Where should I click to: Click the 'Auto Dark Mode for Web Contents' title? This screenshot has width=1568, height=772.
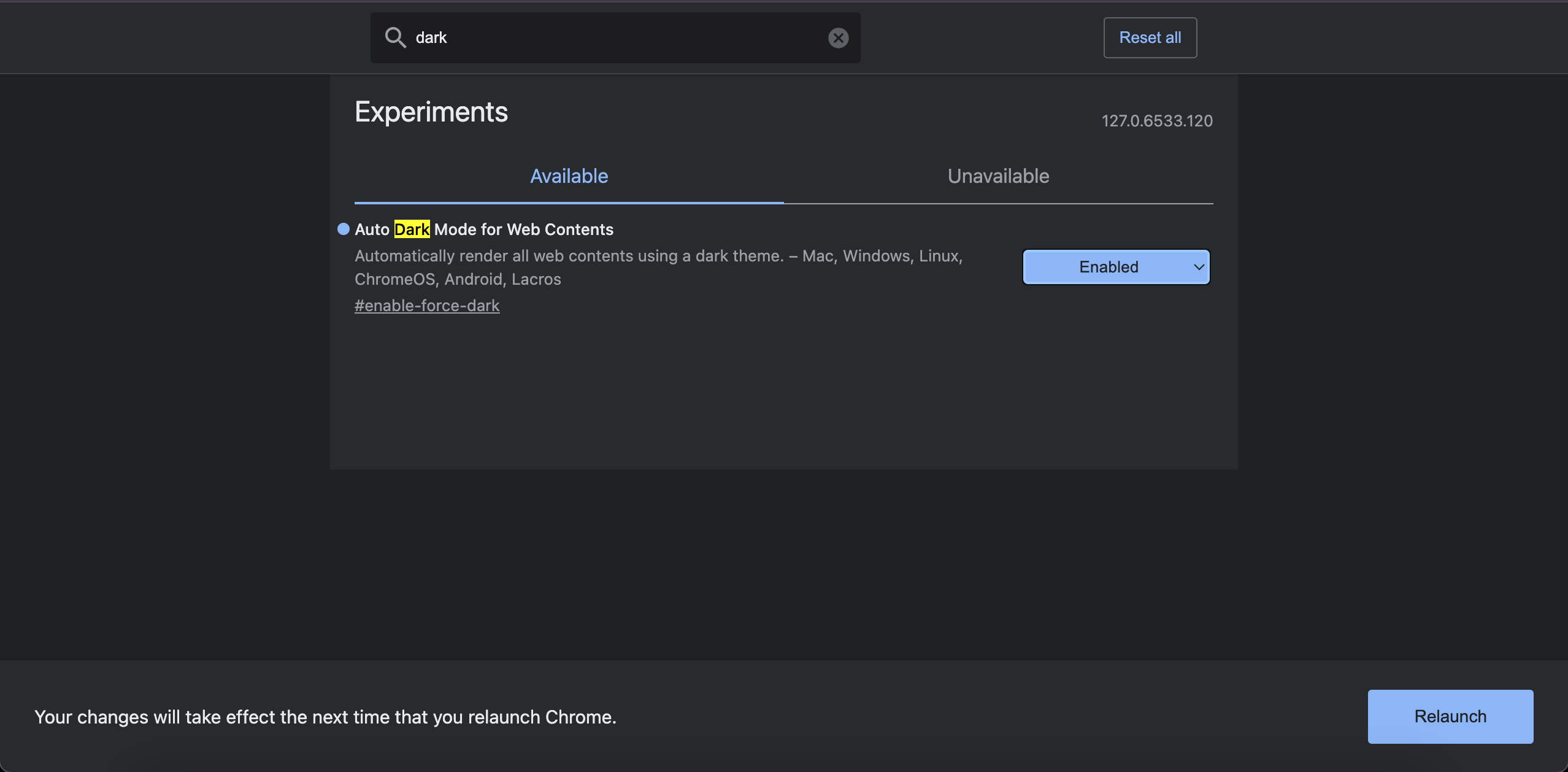pos(484,230)
